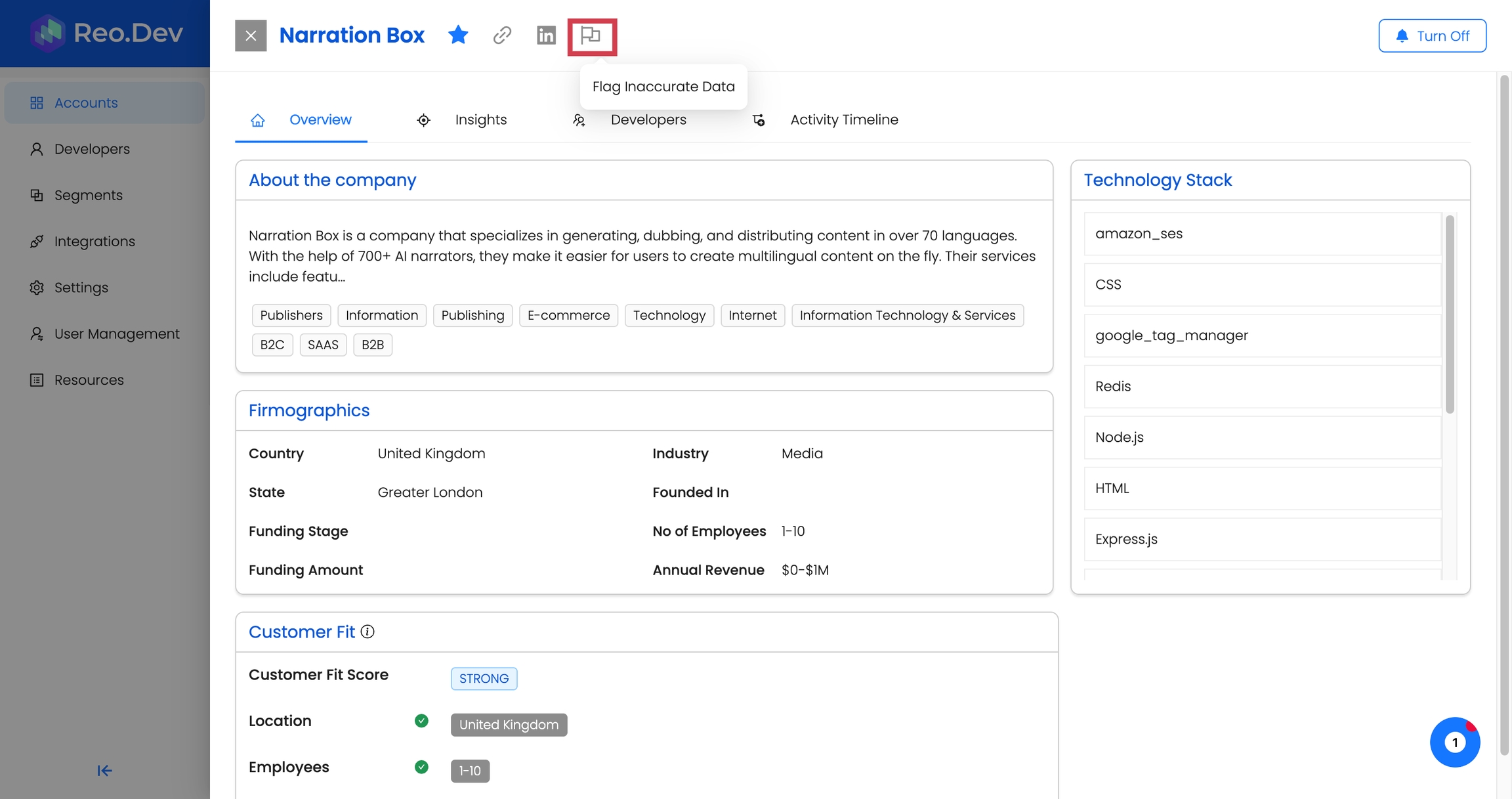The width and height of the screenshot is (1512, 799).
Task: Click the copy link chain icon
Action: (x=502, y=35)
